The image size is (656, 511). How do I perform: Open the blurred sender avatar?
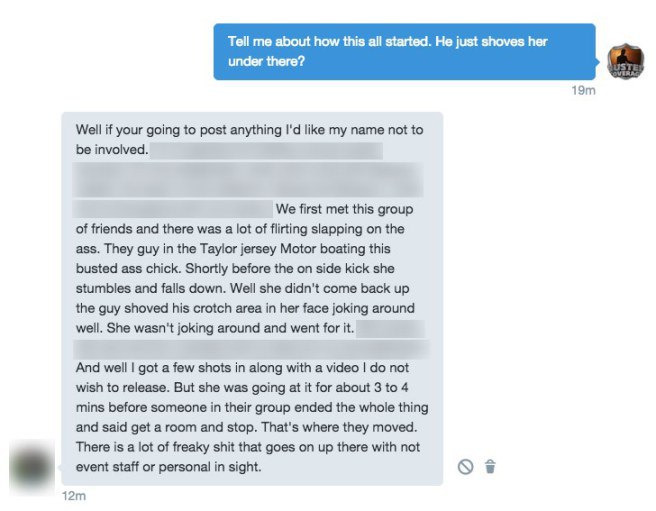(32, 467)
